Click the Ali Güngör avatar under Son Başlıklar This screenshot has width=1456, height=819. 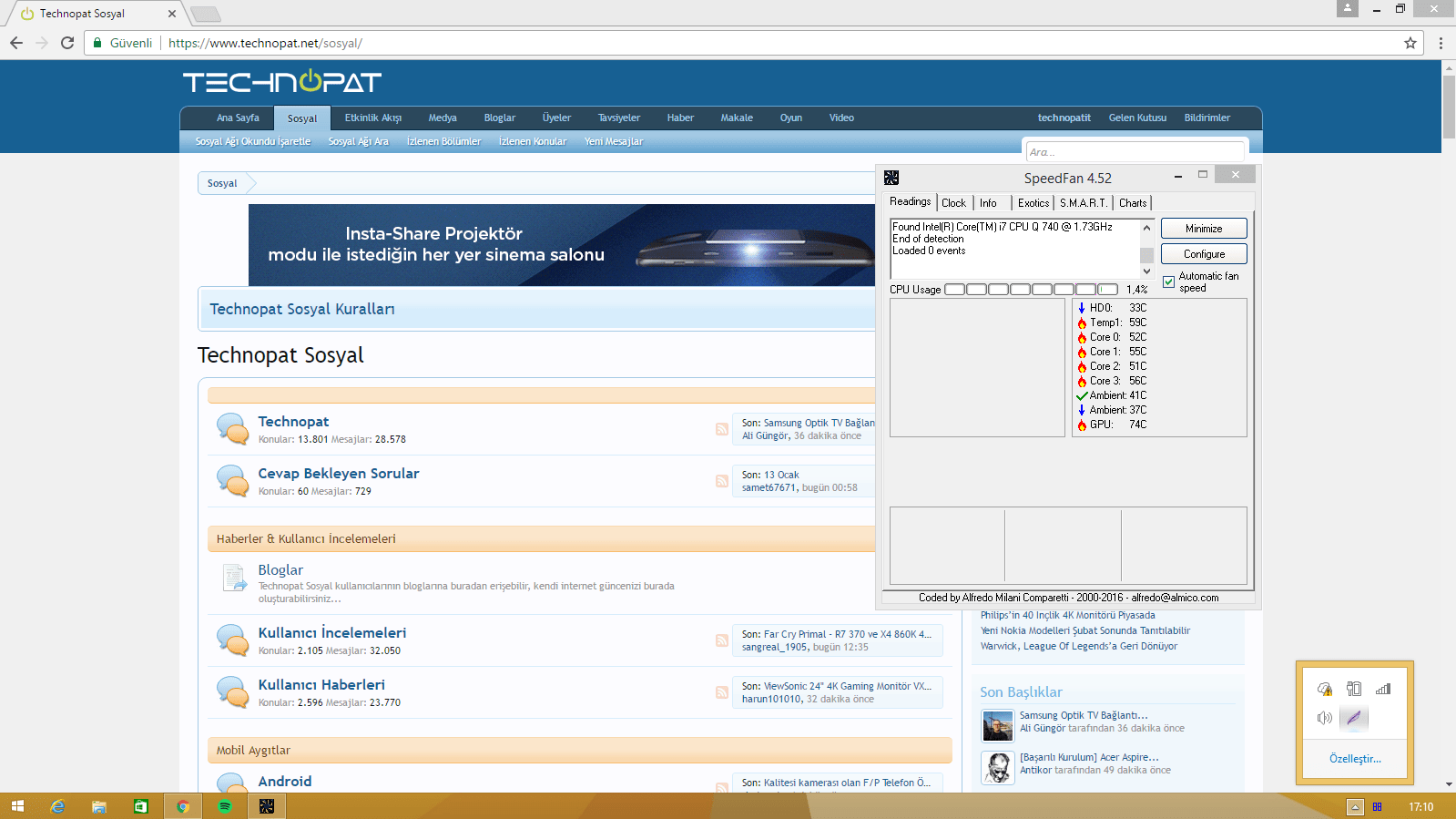pyautogui.click(x=998, y=726)
